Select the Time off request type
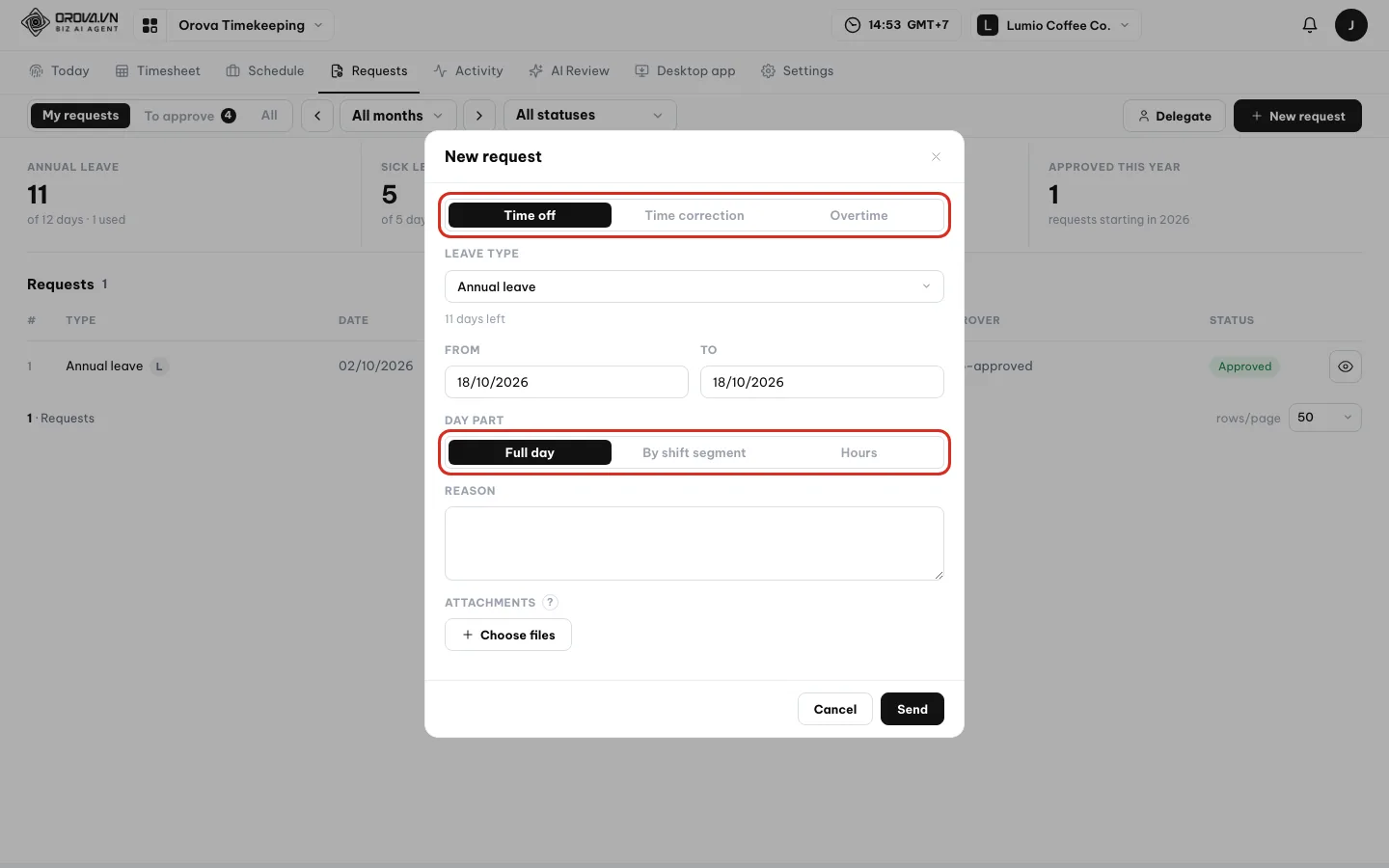 click(530, 215)
